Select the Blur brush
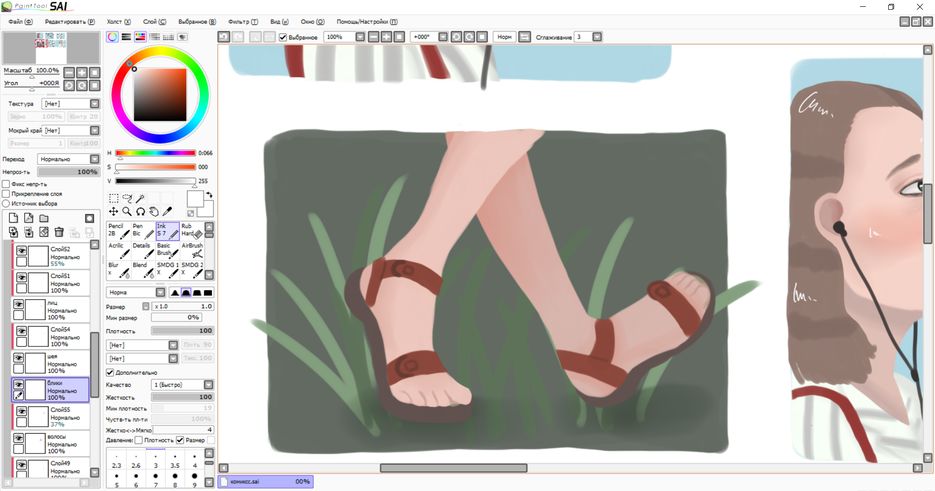The width and height of the screenshot is (935, 491). point(119,270)
